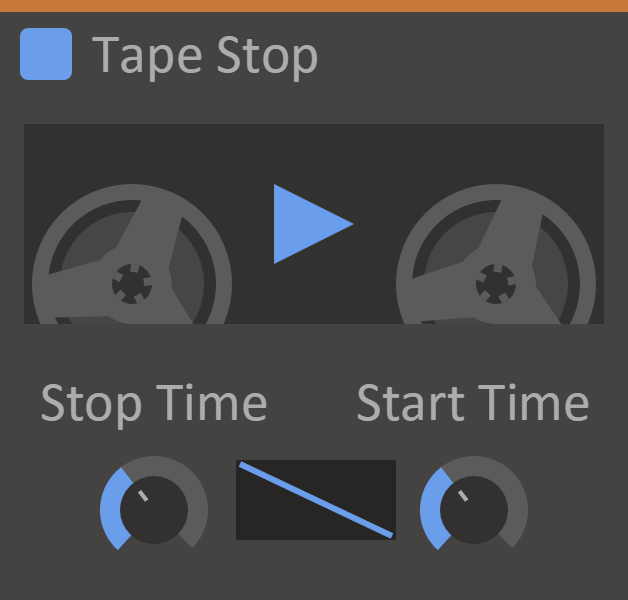Click the left reel's center hub
Viewport: 628px width, 600px height.
(131, 283)
